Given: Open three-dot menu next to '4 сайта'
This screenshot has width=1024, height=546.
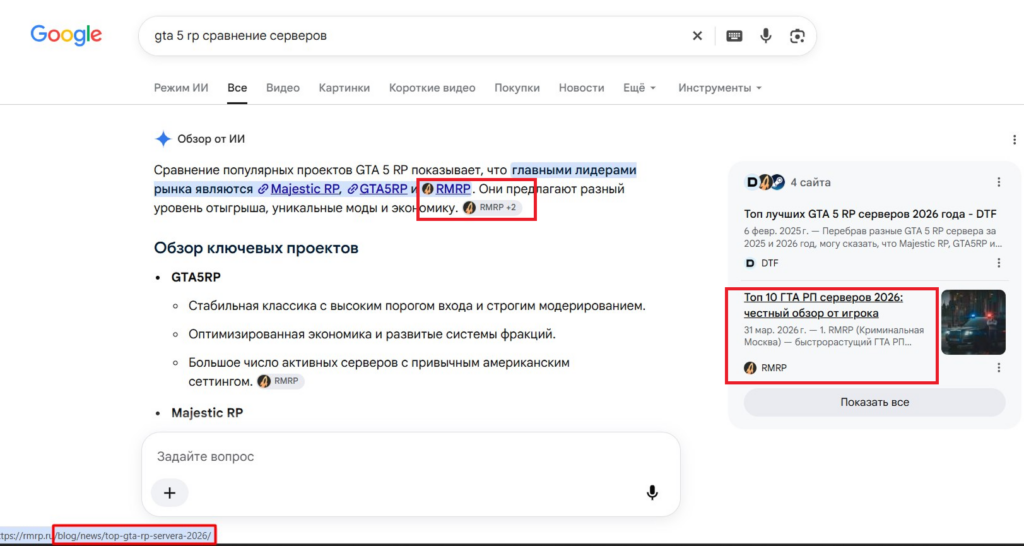Looking at the screenshot, I should (x=999, y=182).
